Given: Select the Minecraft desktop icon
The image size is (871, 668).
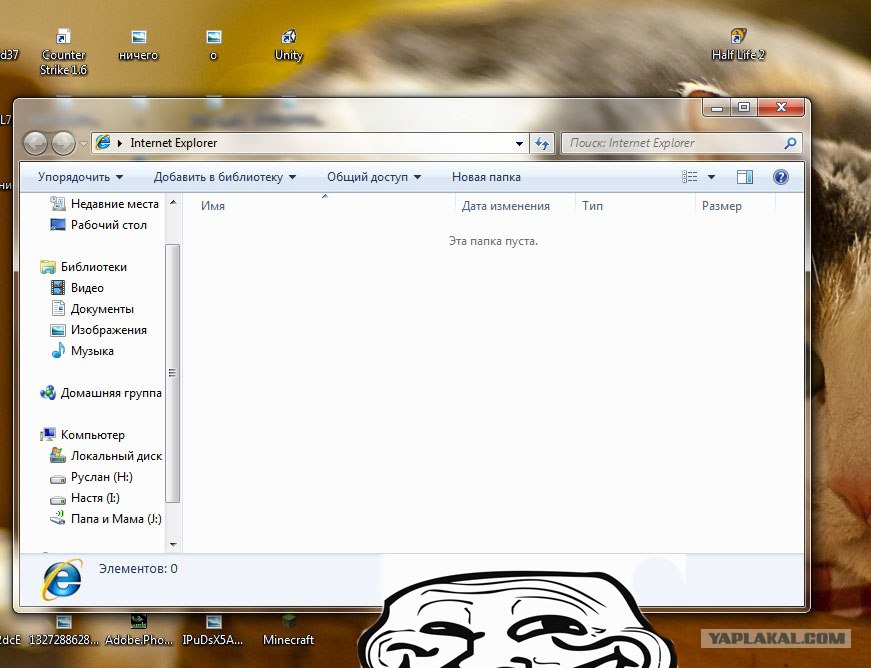Looking at the screenshot, I should pos(288,630).
